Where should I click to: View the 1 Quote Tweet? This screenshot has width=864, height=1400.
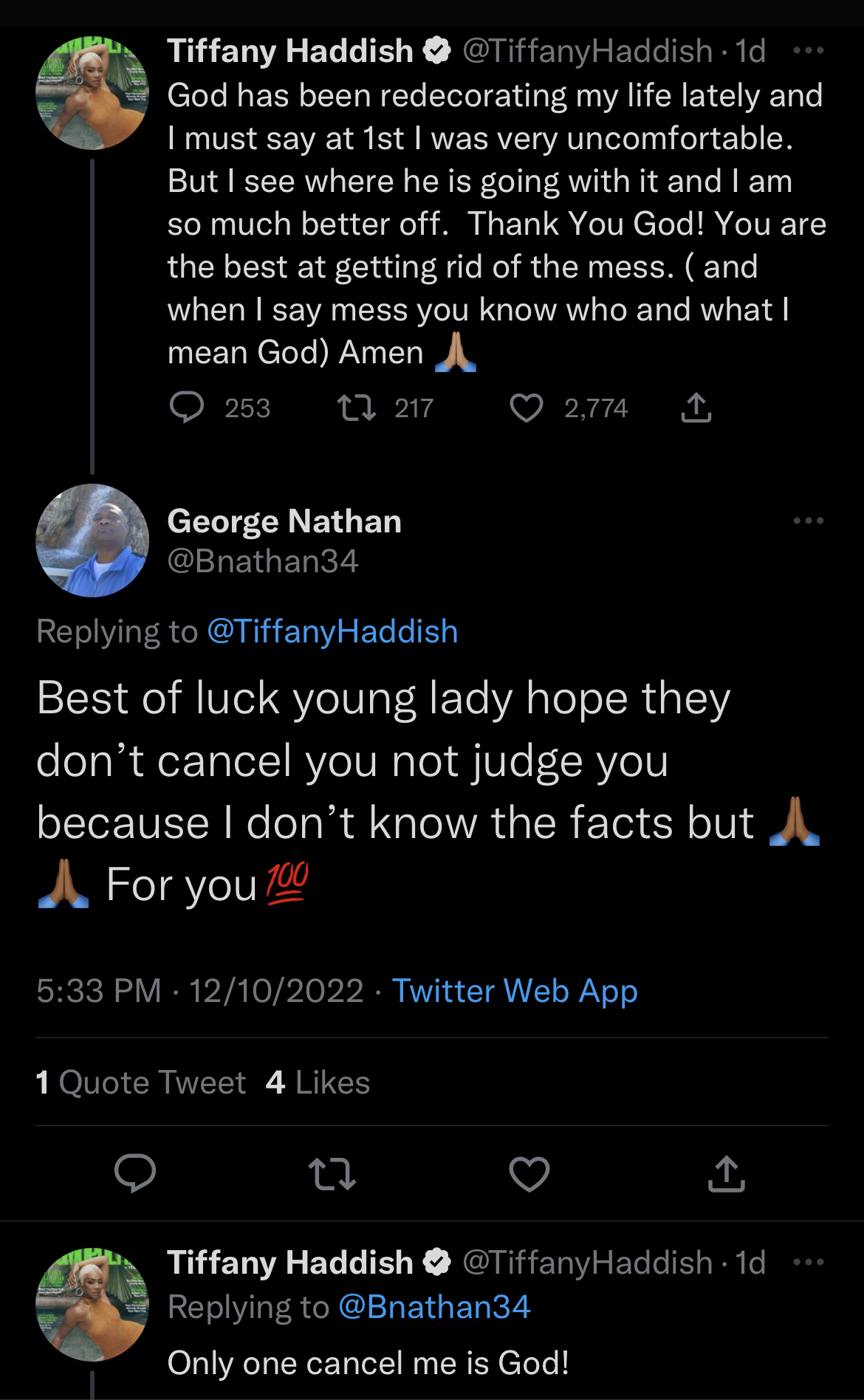(x=140, y=1082)
